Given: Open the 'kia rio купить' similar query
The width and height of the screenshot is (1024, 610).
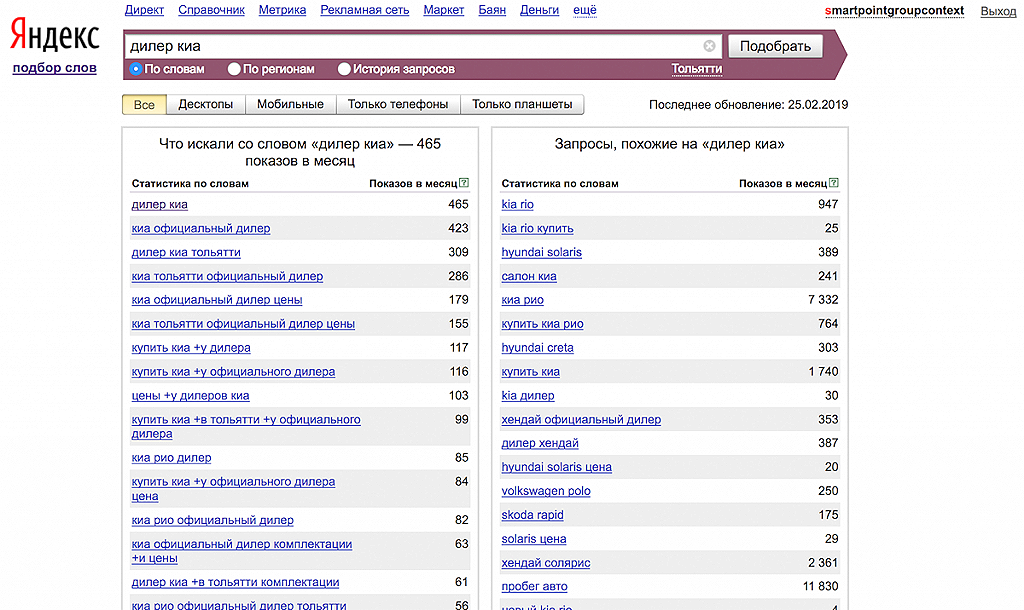Looking at the screenshot, I should [x=537, y=228].
